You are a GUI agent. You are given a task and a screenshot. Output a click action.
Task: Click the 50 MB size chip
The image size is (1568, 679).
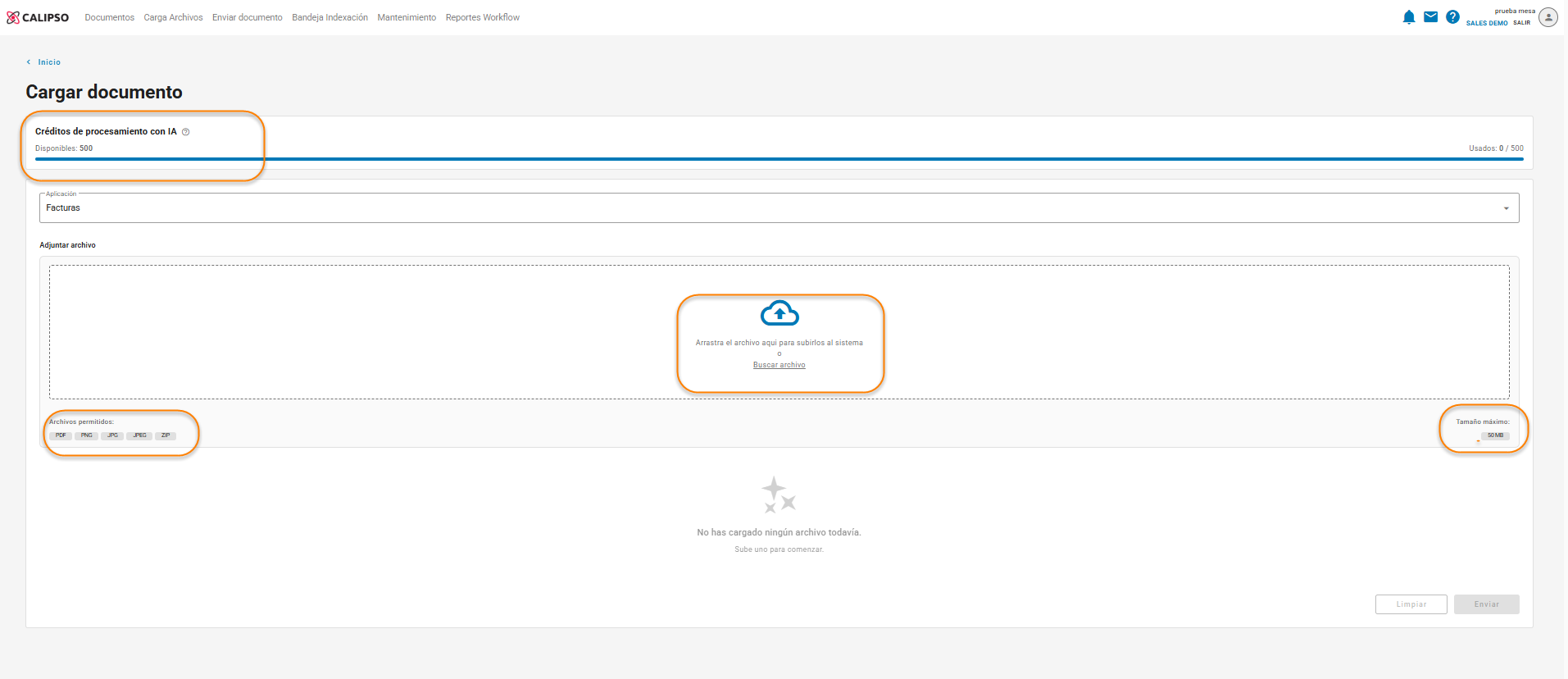point(1495,435)
